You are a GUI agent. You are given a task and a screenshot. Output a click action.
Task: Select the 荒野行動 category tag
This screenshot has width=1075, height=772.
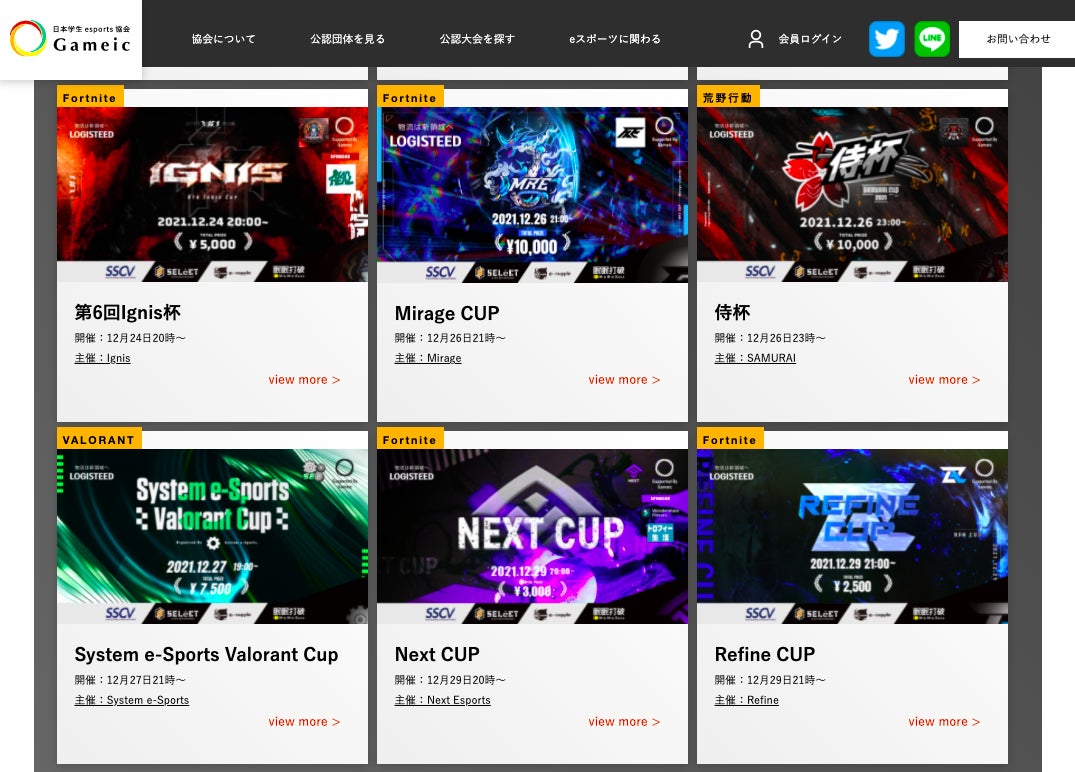[x=727, y=97]
